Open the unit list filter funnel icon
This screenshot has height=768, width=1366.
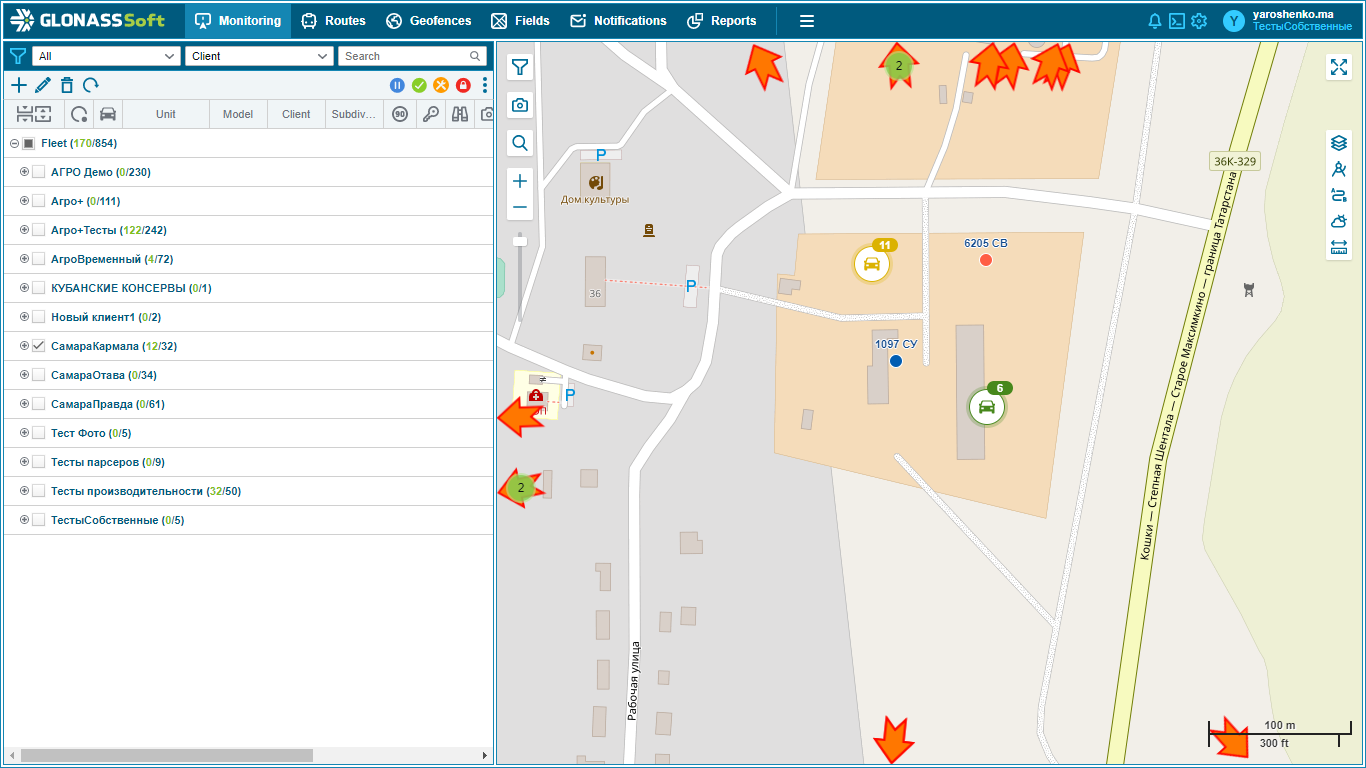click(x=17, y=56)
